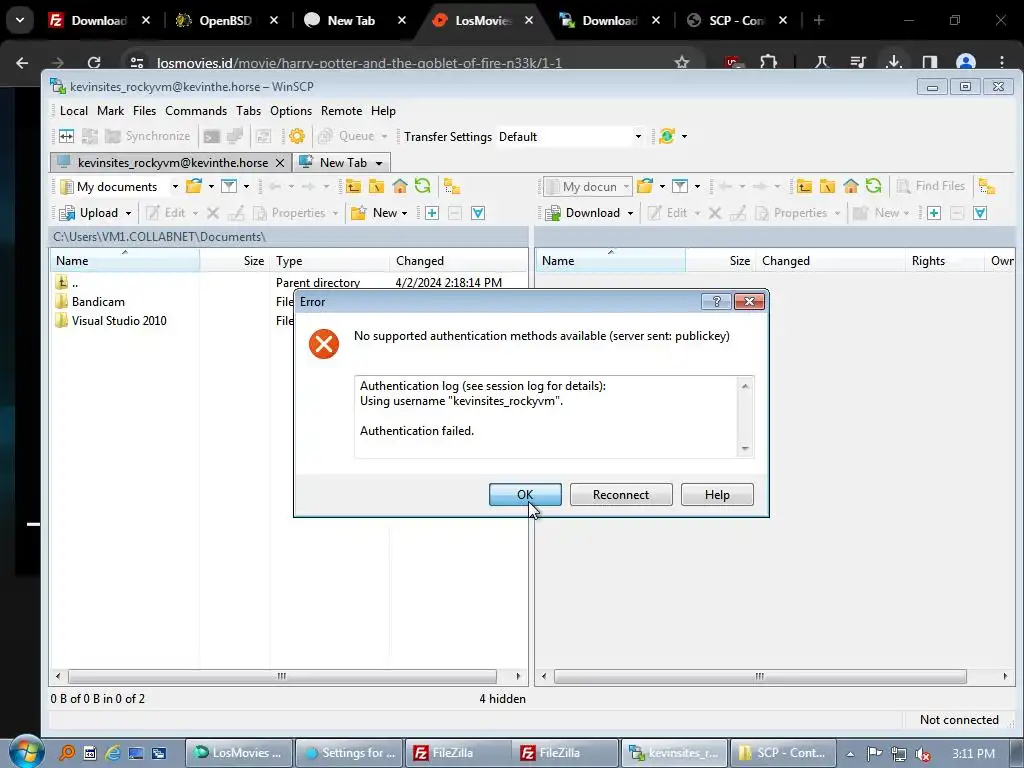
Task: Open the first FileZilla taskbar item
Action: pos(458,752)
